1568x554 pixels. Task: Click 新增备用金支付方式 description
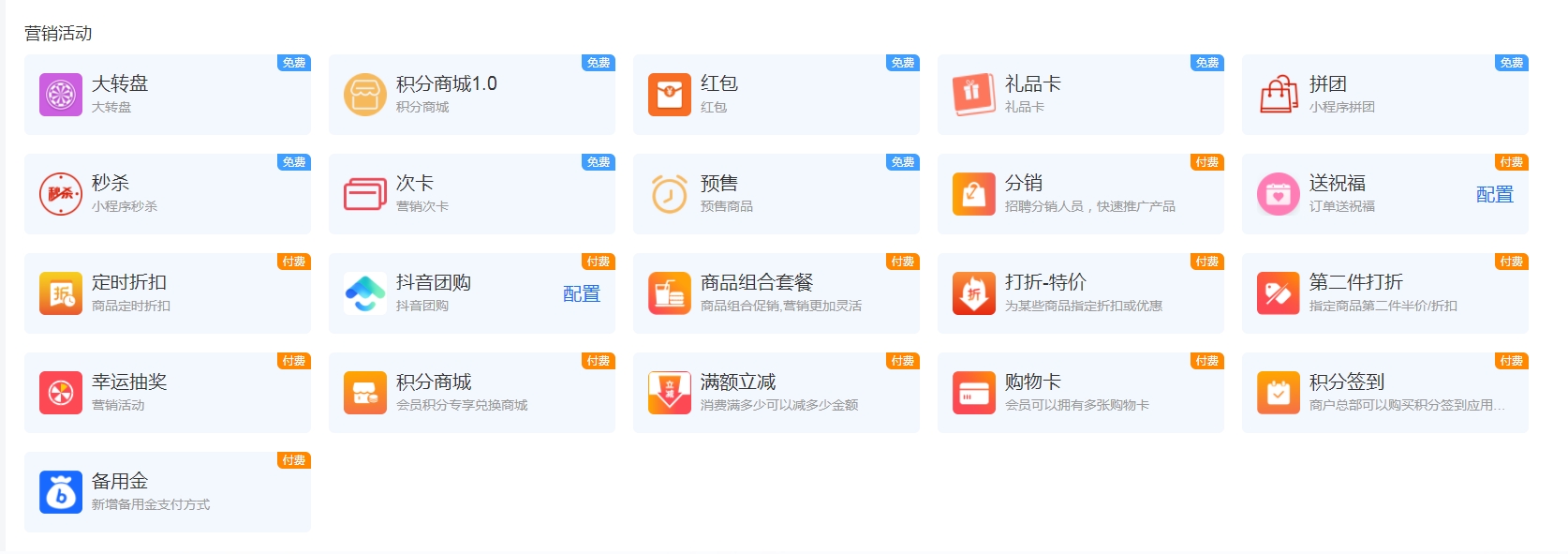tap(151, 504)
